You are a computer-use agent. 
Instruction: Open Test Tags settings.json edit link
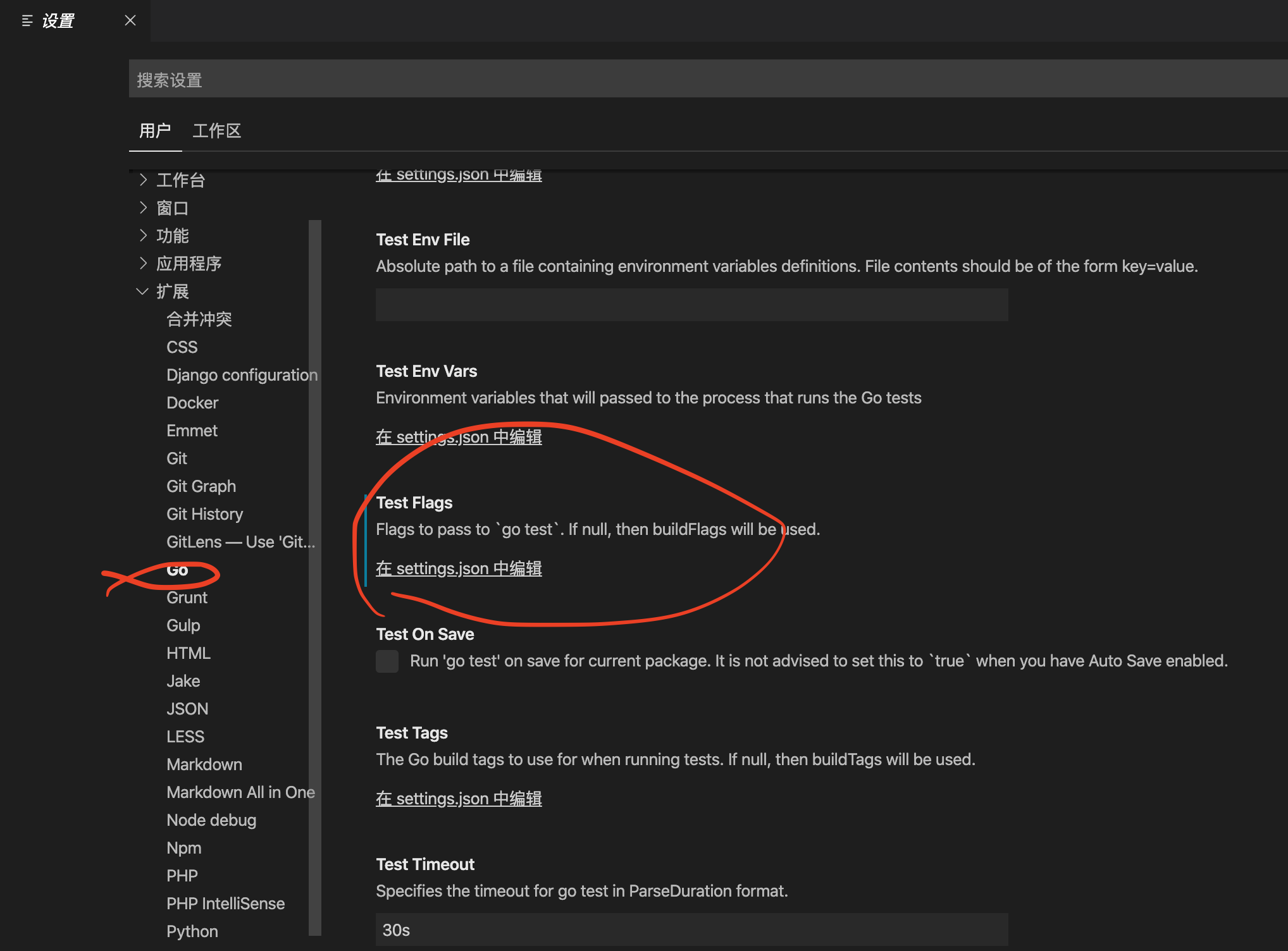pos(459,799)
